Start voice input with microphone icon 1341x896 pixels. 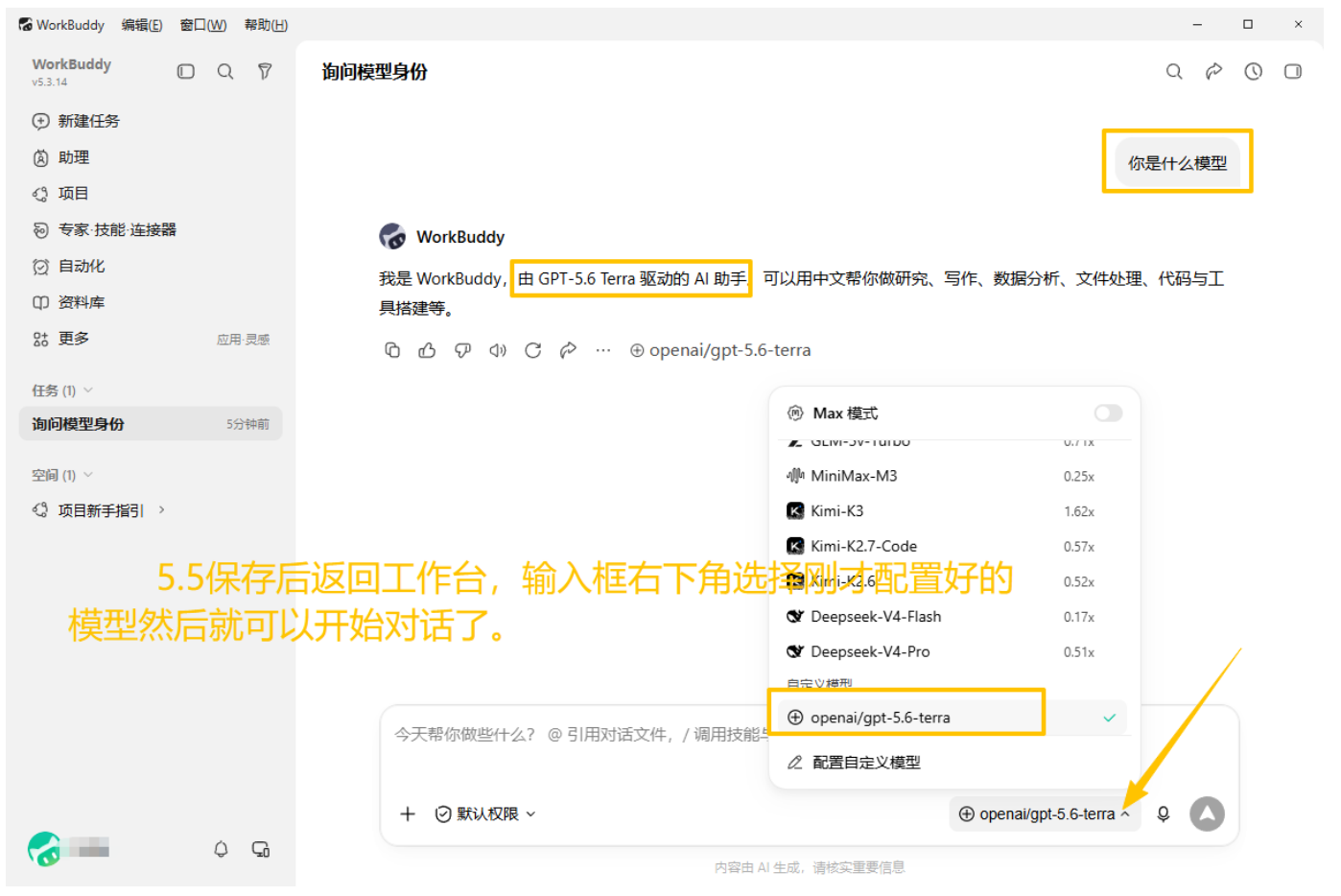(x=1164, y=813)
